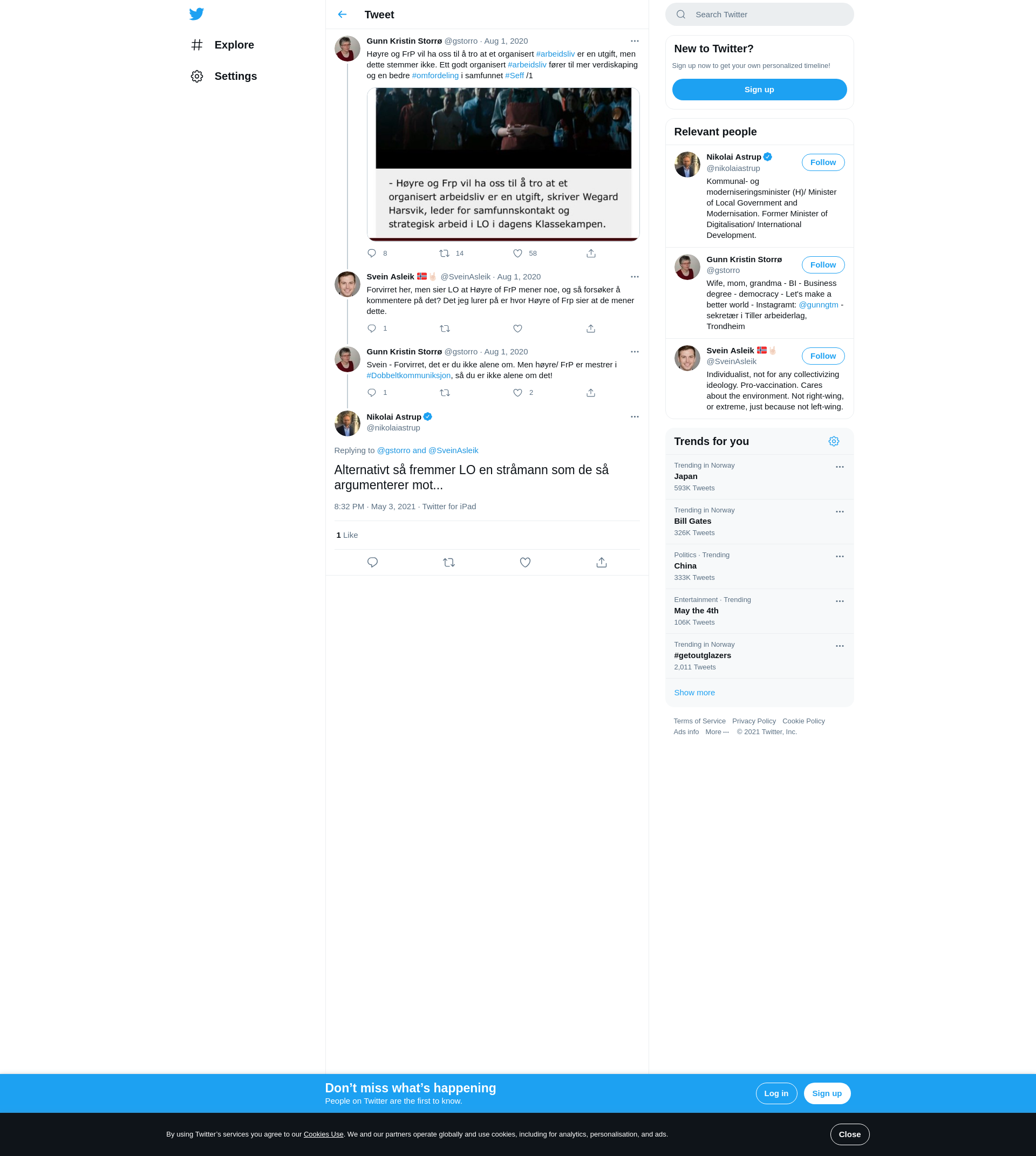Viewport: 1036px width, 1156px height.
Task: Share Gunn Kristin's first tweet
Action: click(591, 254)
